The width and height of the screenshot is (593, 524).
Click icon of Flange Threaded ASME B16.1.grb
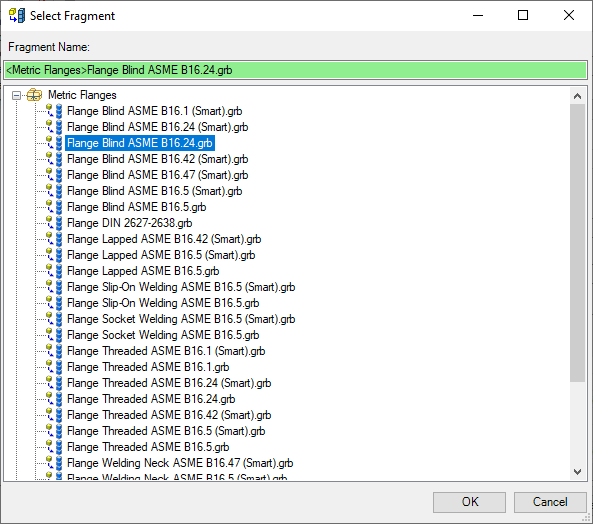[x=54, y=367]
